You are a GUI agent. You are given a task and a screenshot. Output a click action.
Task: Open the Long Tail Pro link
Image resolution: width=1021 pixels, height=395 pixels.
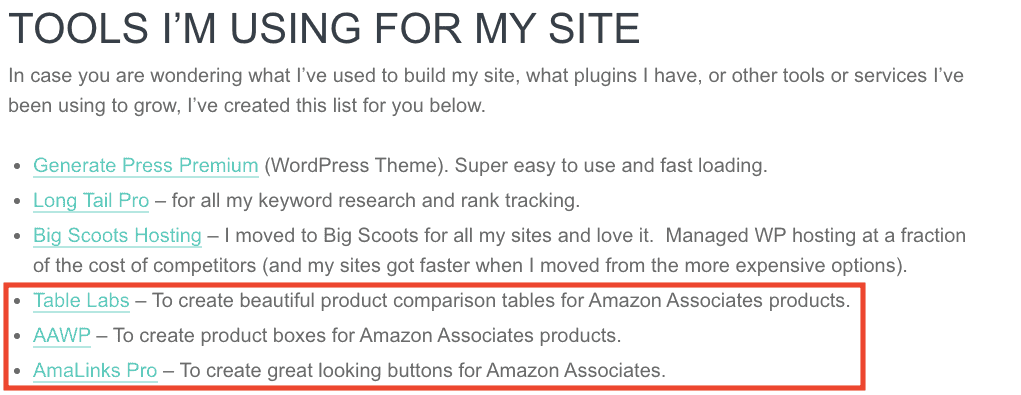click(x=91, y=200)
